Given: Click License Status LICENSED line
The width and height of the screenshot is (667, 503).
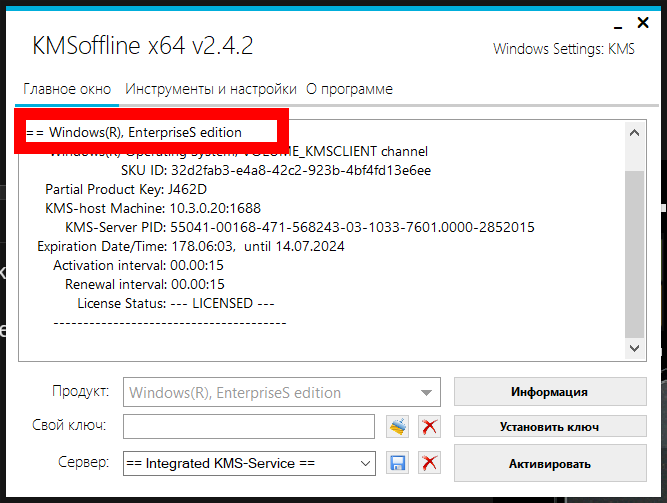Looking at the screenshot, I should point(176,303).
